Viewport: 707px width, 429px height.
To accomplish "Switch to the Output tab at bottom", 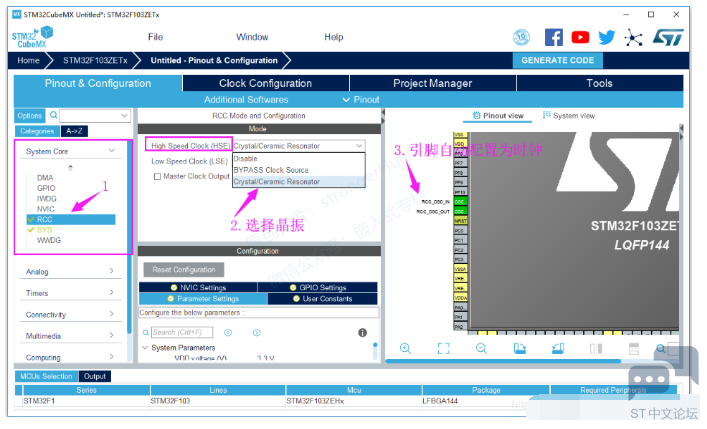I will [95, 376].
